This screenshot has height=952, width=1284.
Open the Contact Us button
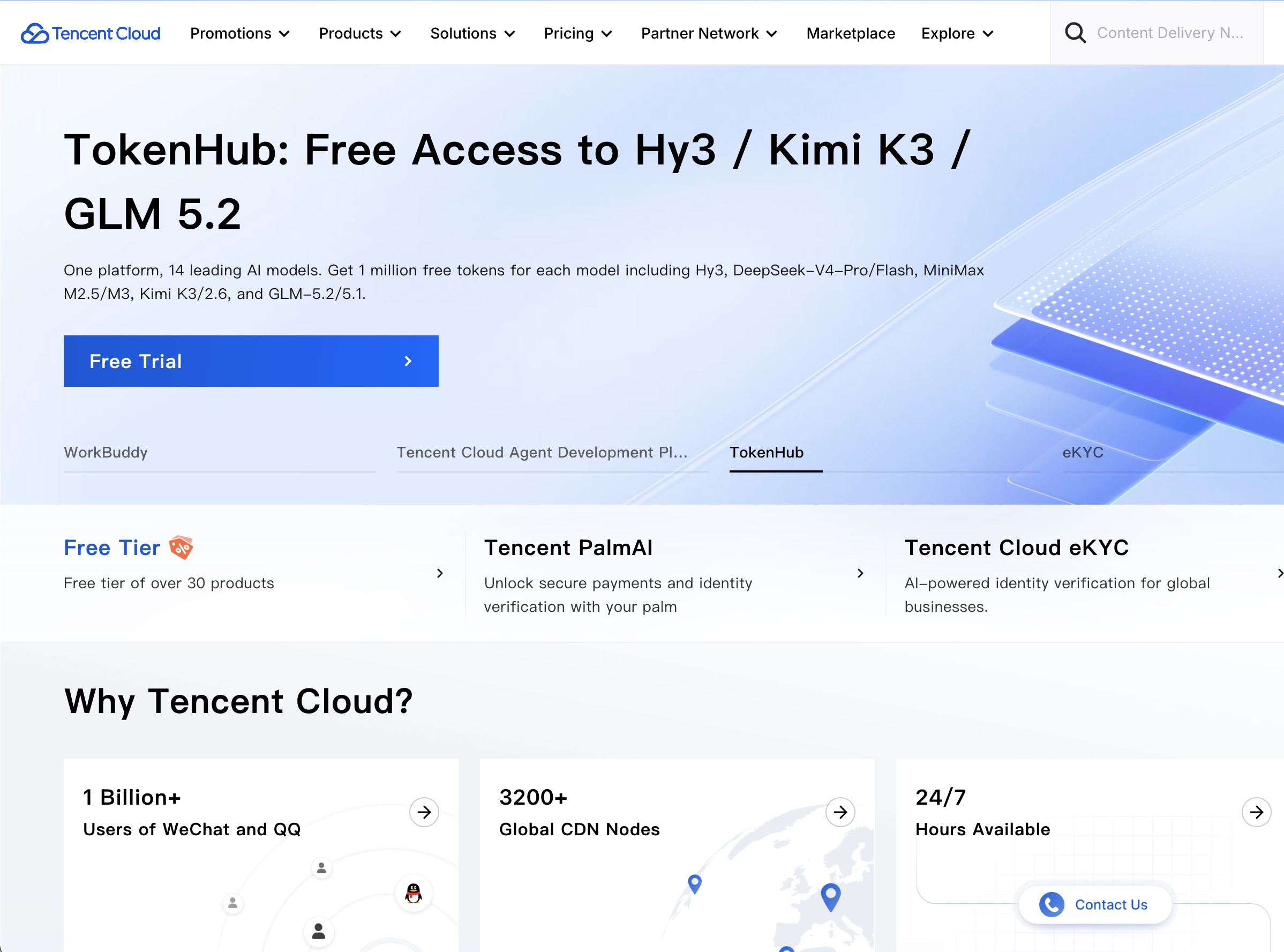1095,904
